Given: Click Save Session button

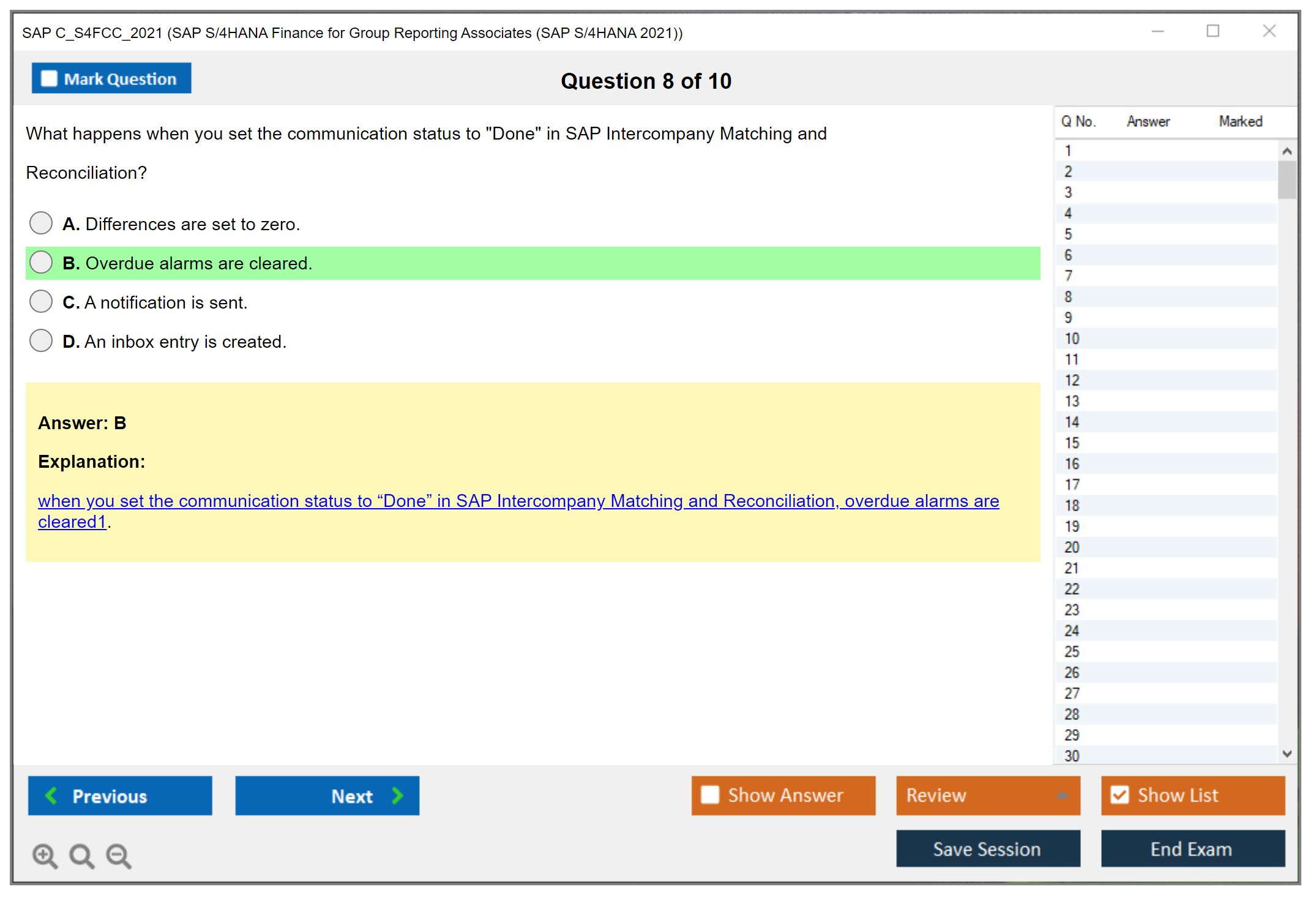Looking at the screenshot, I should pyautogui.click(x=987, y=849).
